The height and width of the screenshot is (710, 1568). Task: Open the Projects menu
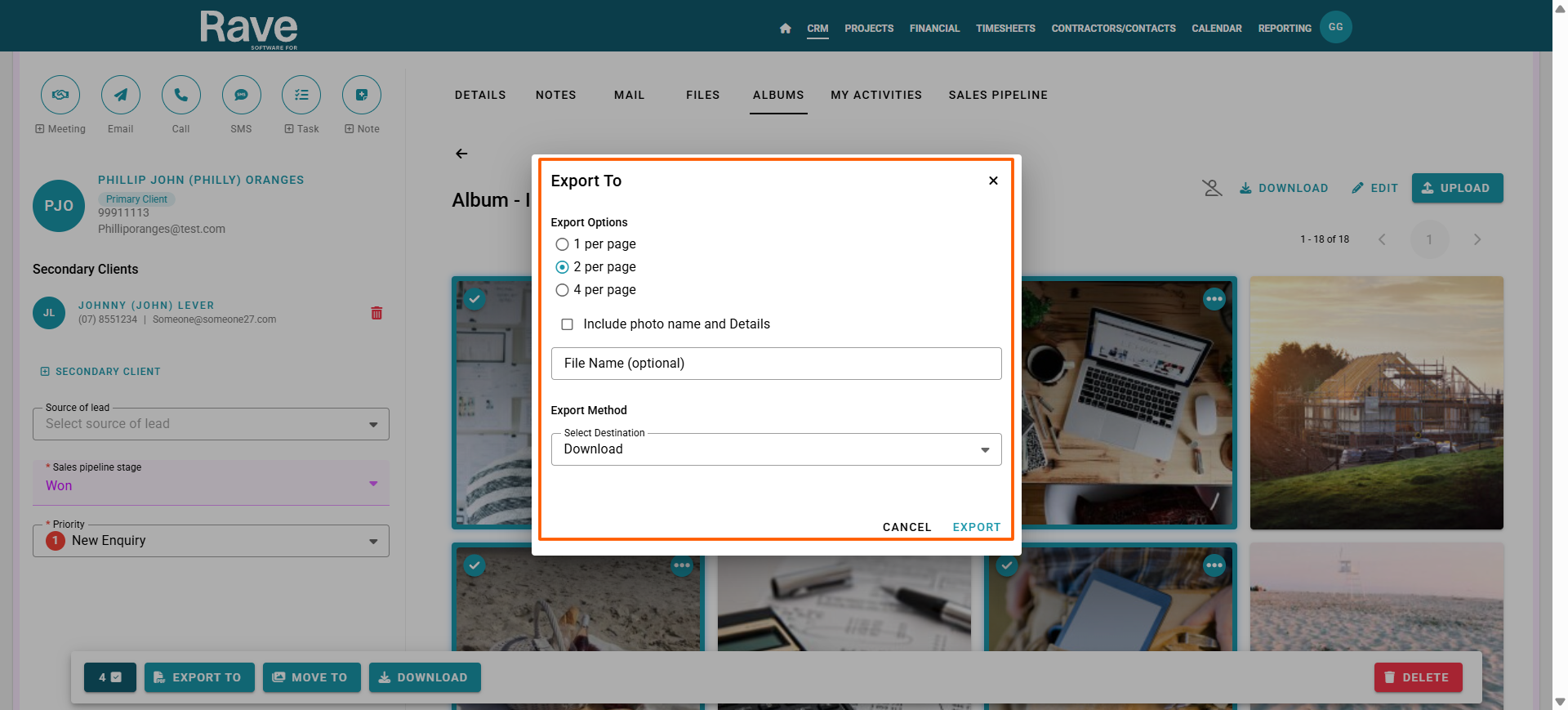(869, 29)
